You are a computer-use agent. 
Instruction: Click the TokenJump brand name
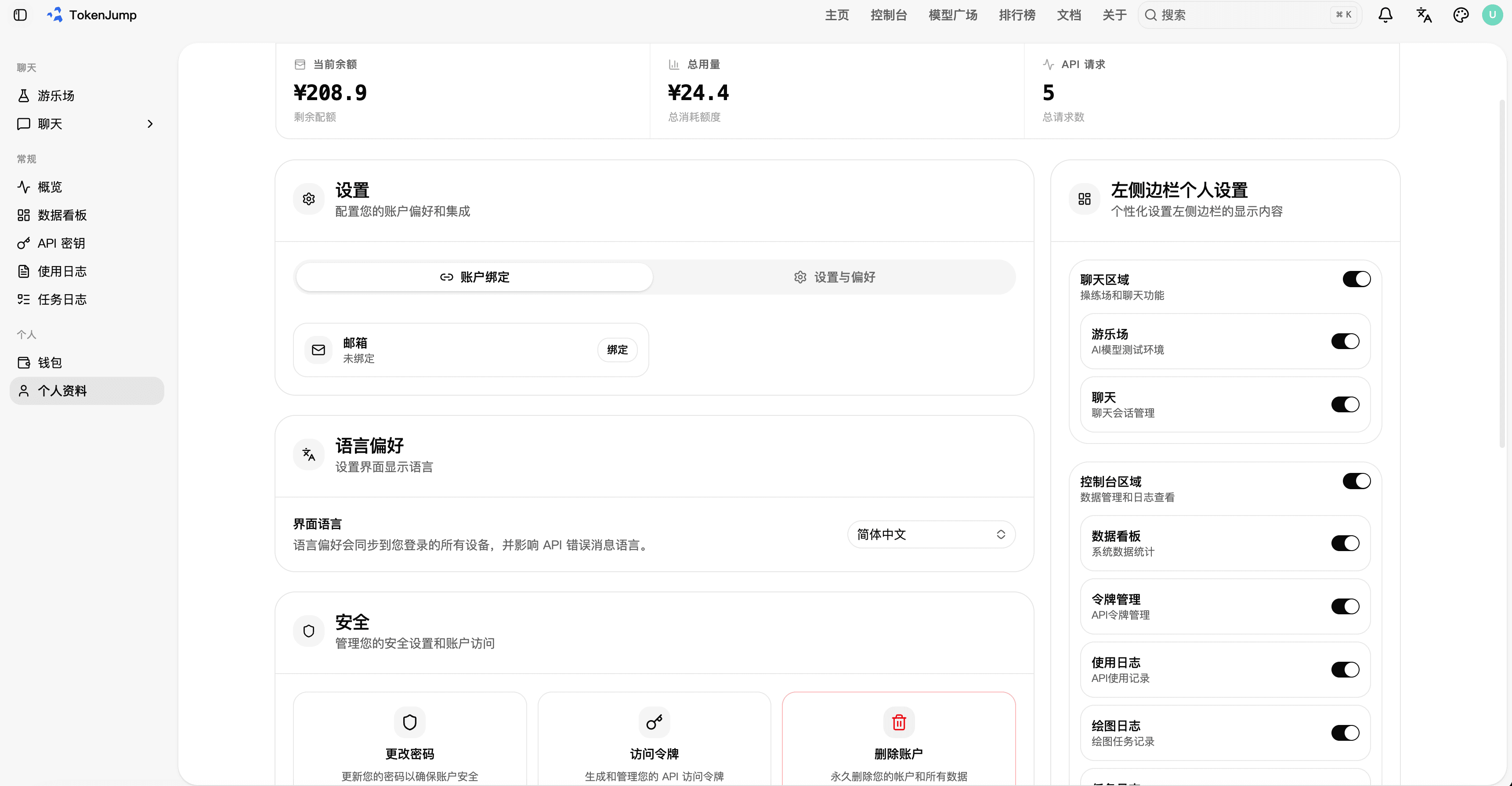tap(103, 14)
